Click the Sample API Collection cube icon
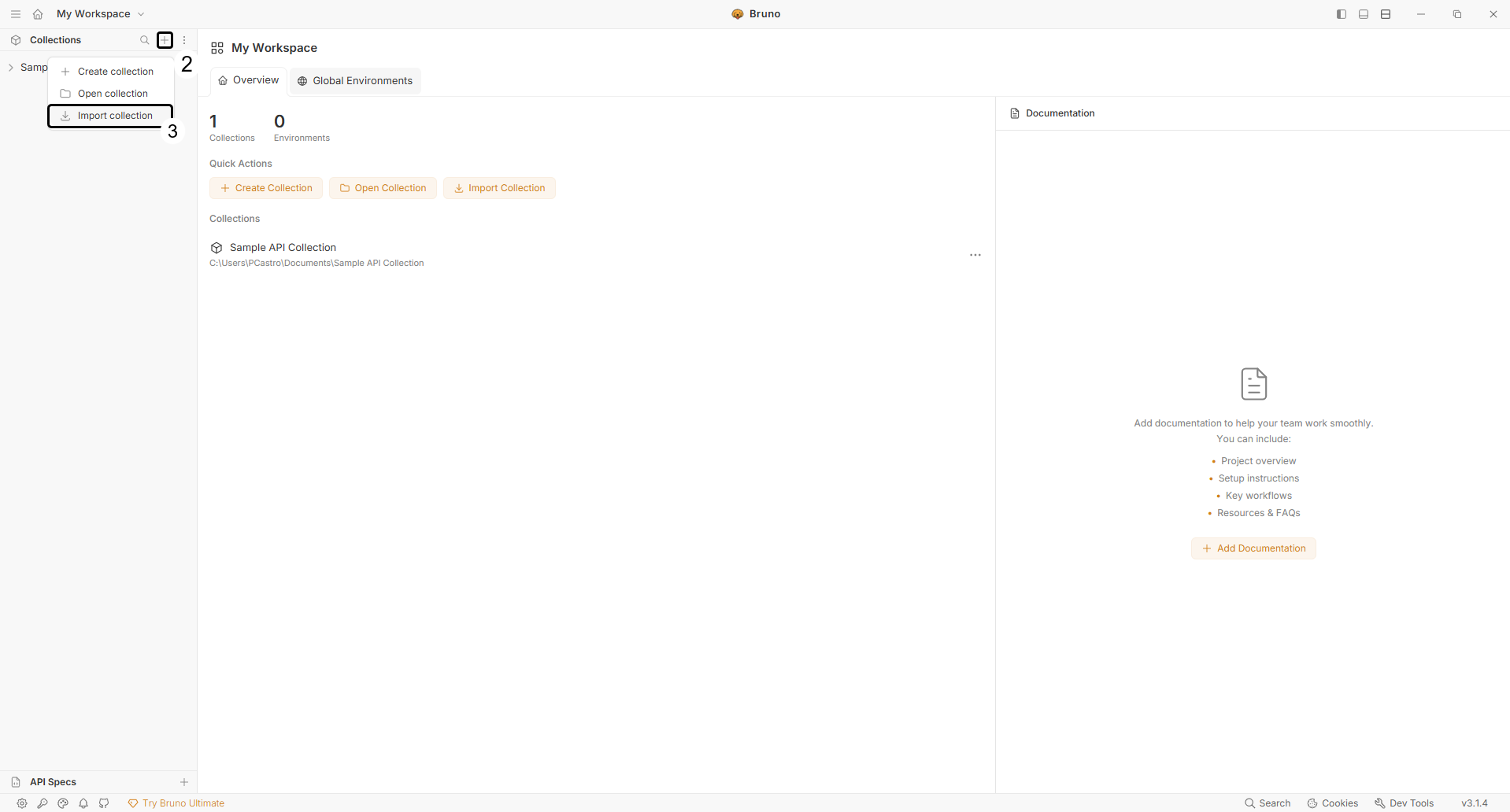Viewport: 1510px width, 812px height. (x=217, y=248)
